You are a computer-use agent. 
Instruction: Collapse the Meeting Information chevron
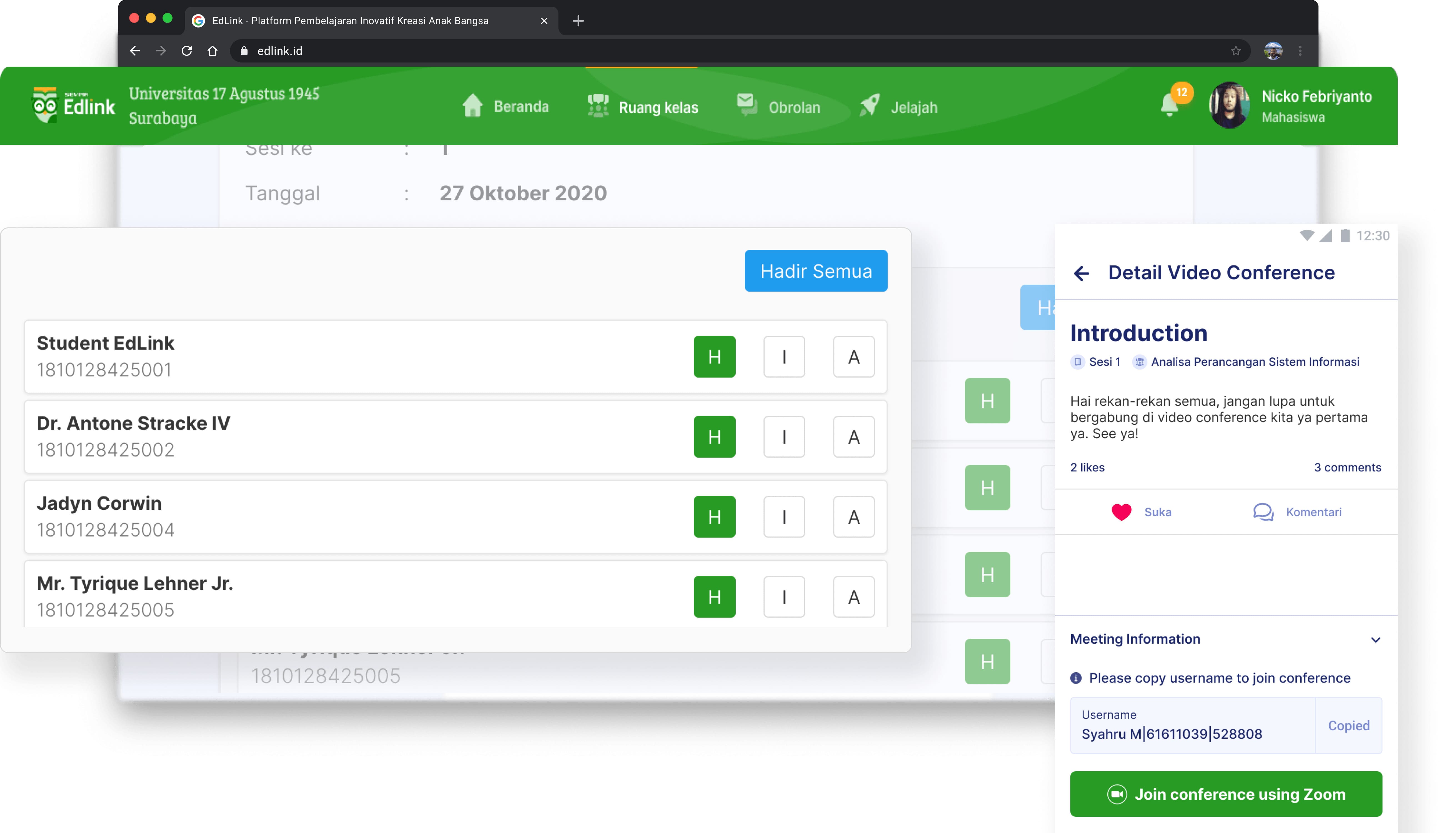click(1375, 640)
